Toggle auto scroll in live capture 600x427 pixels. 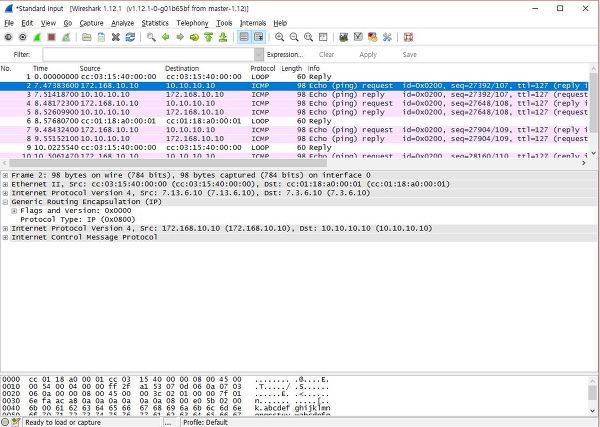click(x=259, y=37)
